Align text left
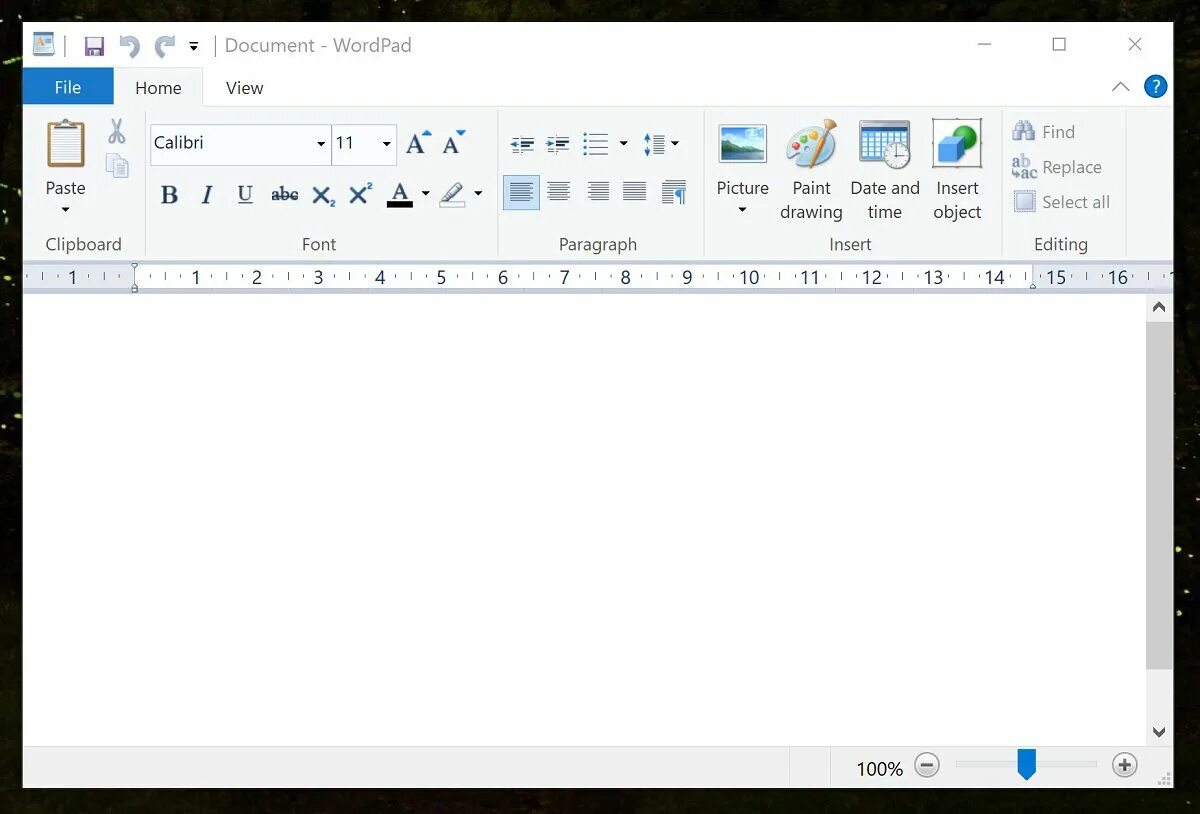The width and height of the screenshot is (1200, 814). 521,192
